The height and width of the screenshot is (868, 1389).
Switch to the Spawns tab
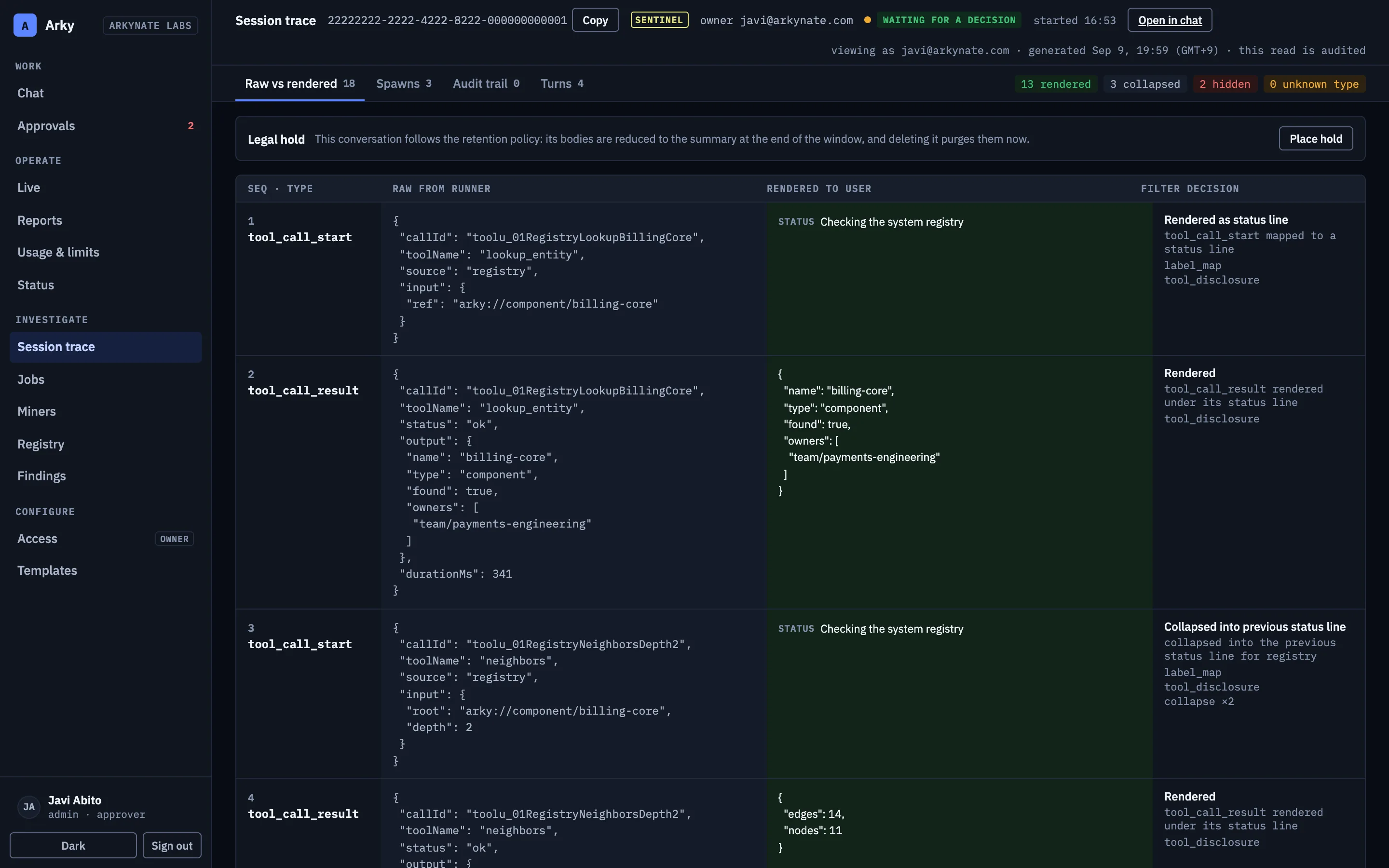click(x=404, y=84)
